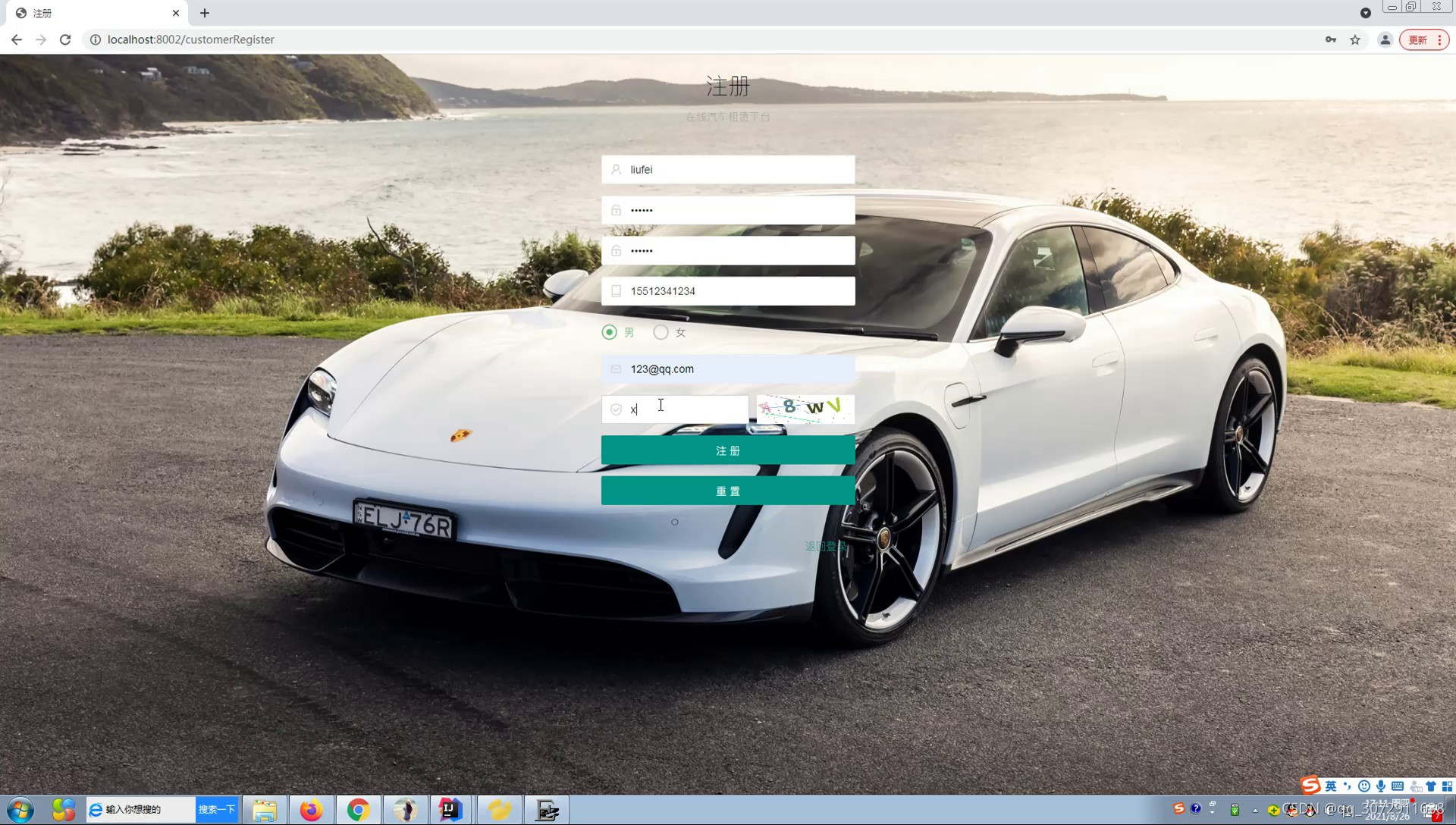1456x825 pixels.
Task: Open File Explorer from taskbar
Action: pos(265,810)
